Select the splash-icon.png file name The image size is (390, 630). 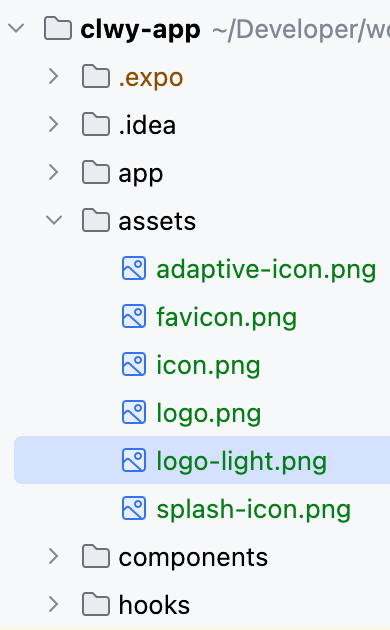tap(254, 510)
